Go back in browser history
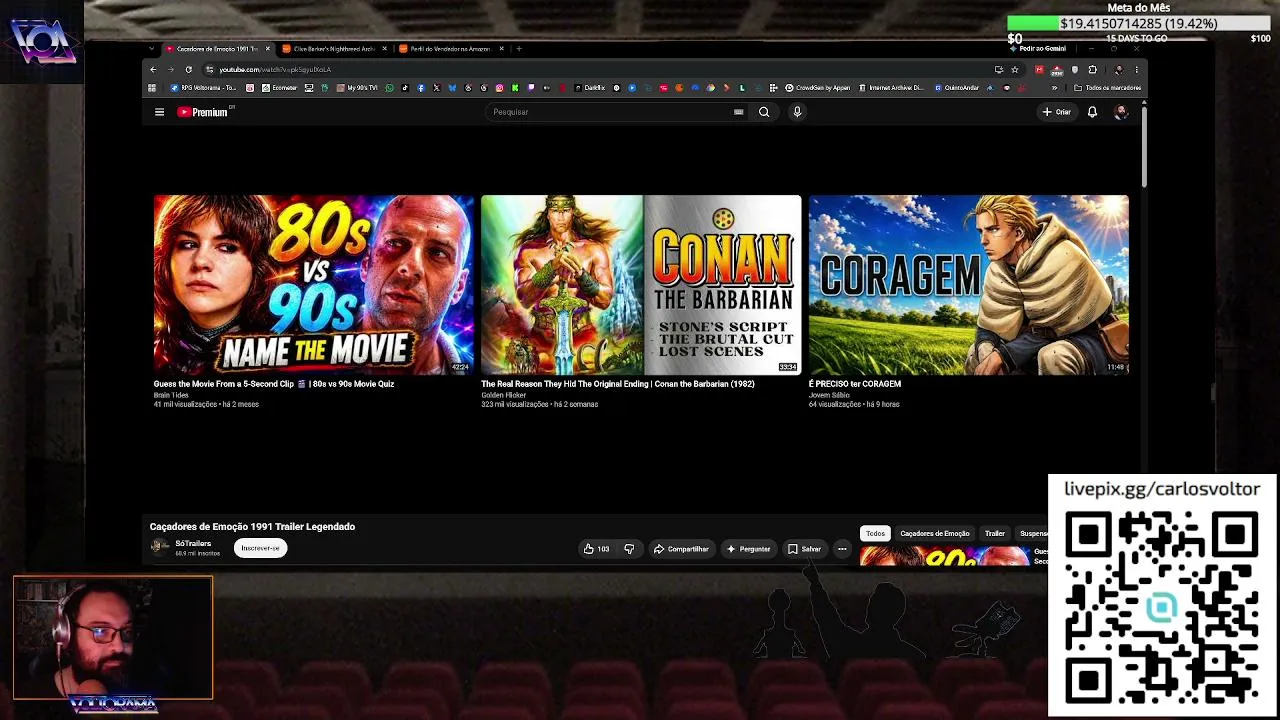Viewport: 1280px width, 720px height. 153,69
